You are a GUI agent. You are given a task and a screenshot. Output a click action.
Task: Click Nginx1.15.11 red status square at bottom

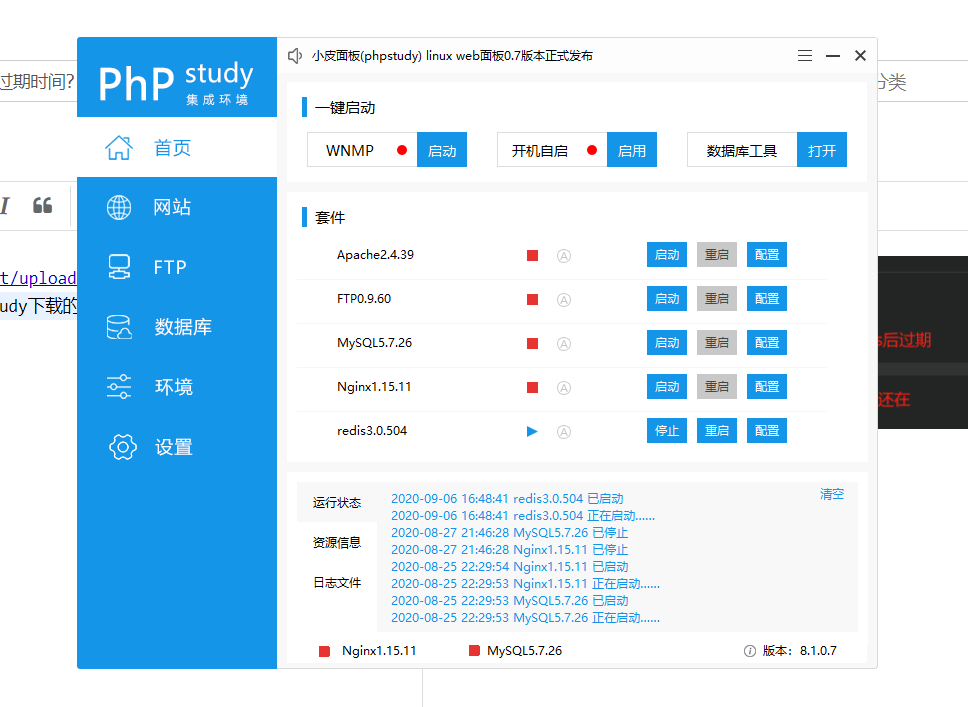[x=324, y=651]
